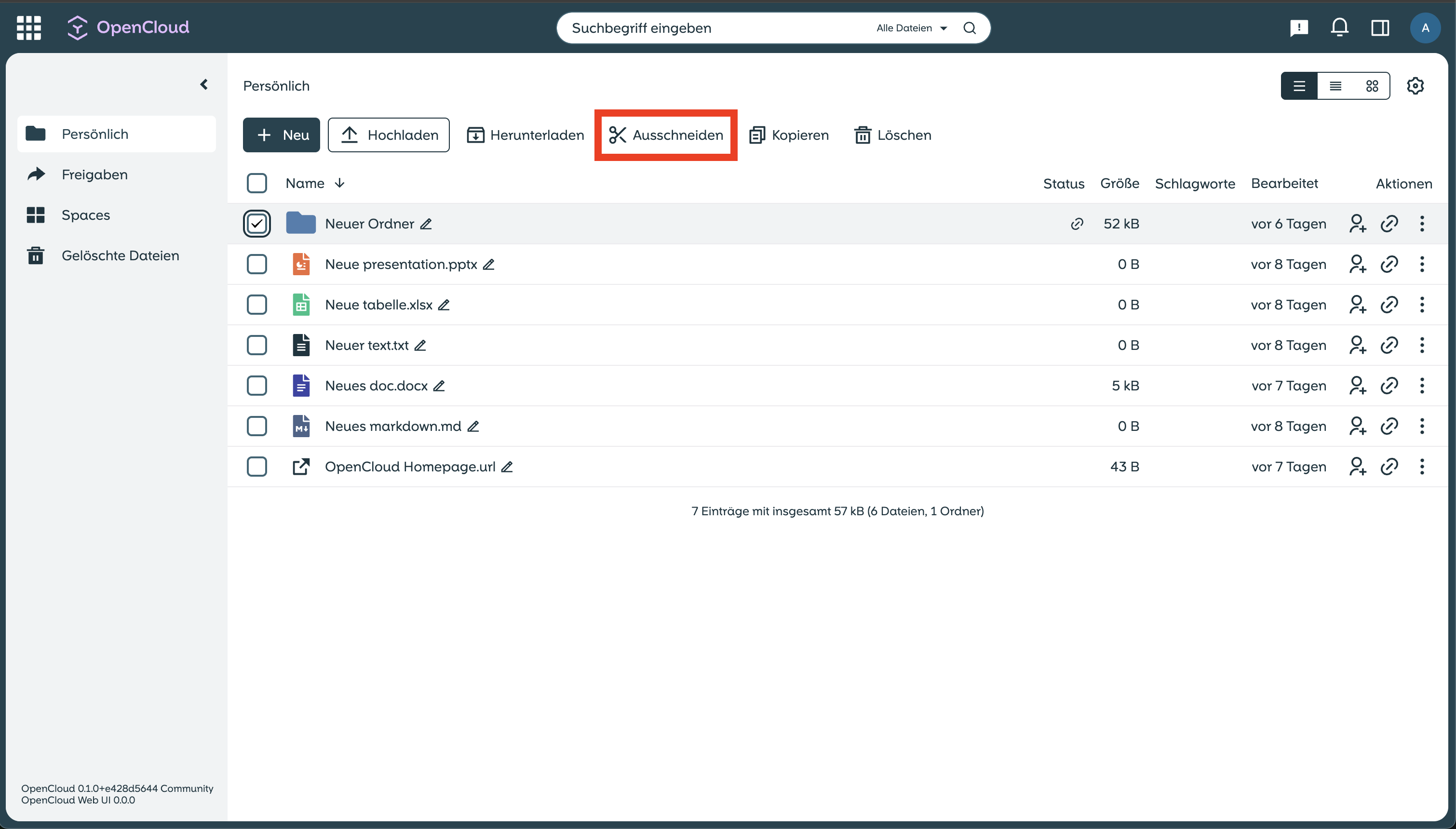Click the Persönlich breadcrumb
The image size is (1456, 829).
pos(276,86)
